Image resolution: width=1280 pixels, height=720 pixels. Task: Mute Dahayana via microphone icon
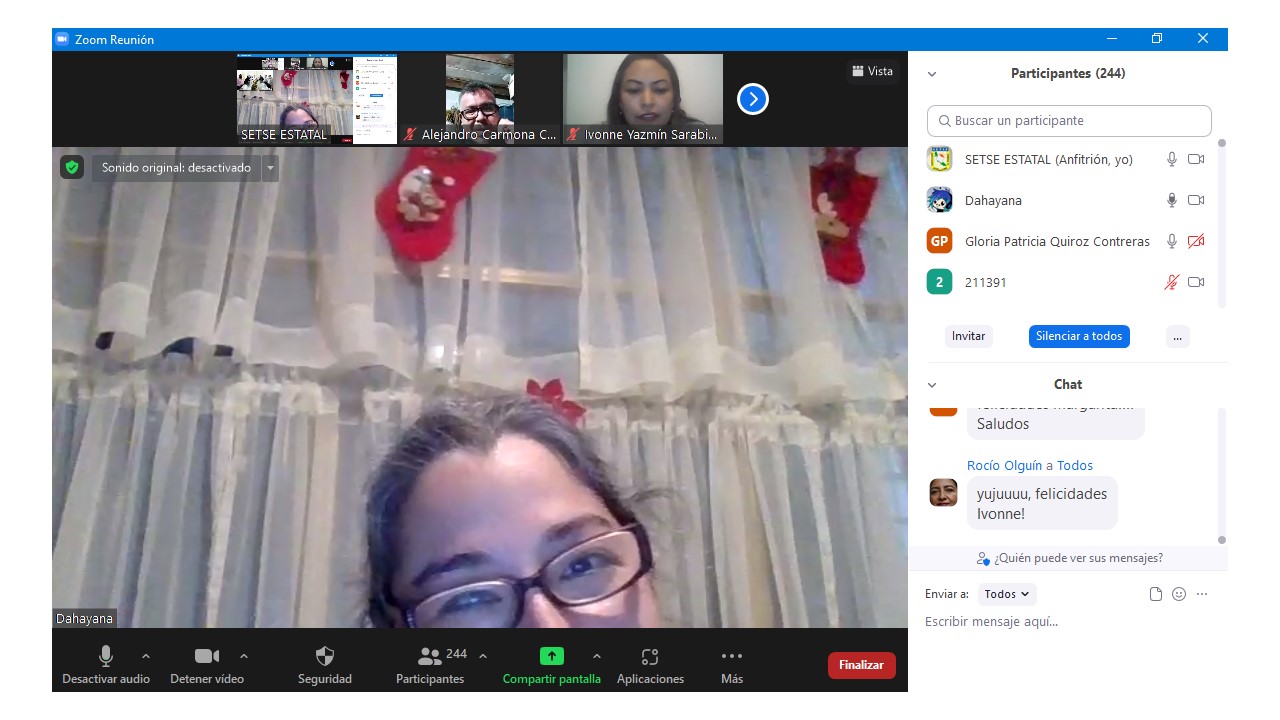point(1172,200)
